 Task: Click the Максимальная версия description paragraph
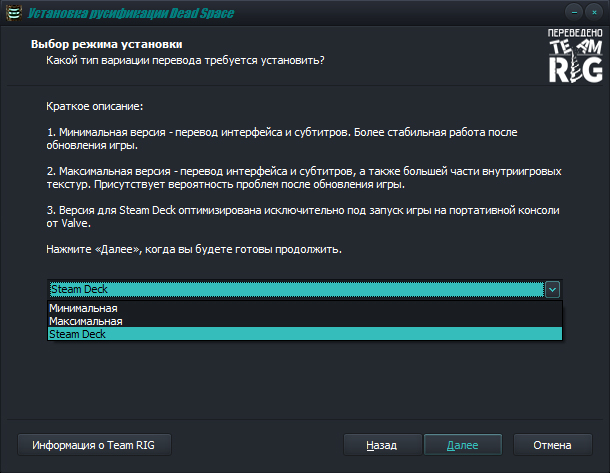[296, 179]
